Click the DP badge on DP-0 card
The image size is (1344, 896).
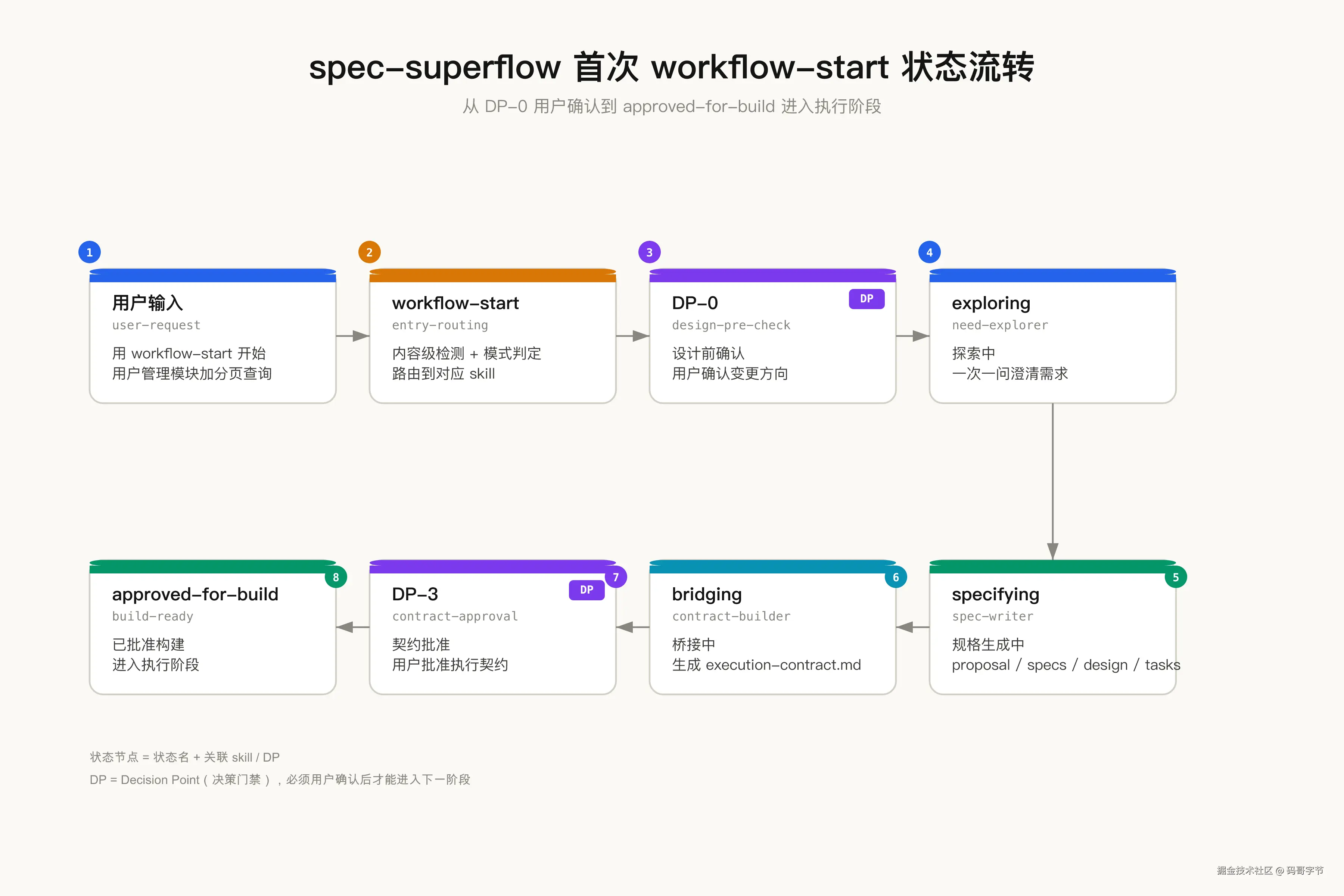[866, 299]
